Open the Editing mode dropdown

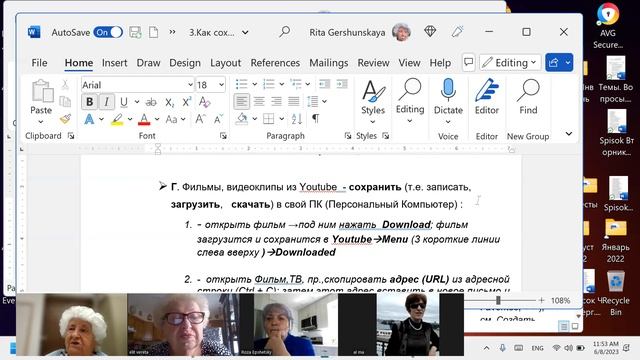510,62
